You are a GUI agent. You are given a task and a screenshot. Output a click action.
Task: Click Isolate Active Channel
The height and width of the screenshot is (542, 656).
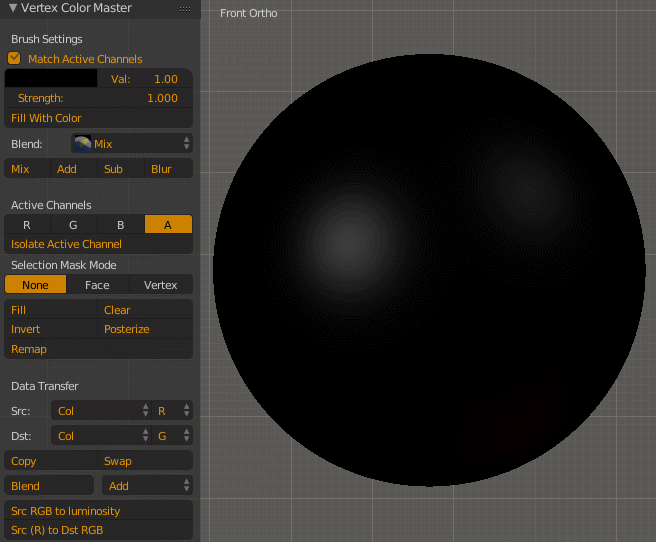coord(98,244)
